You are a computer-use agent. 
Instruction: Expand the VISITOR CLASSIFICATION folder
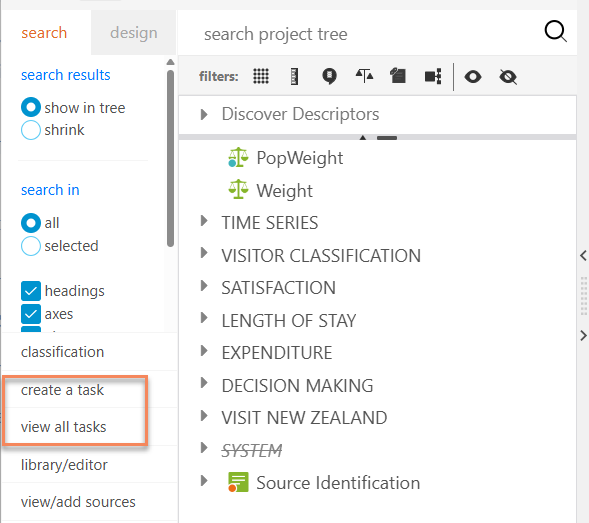click(x=204, y=253)
